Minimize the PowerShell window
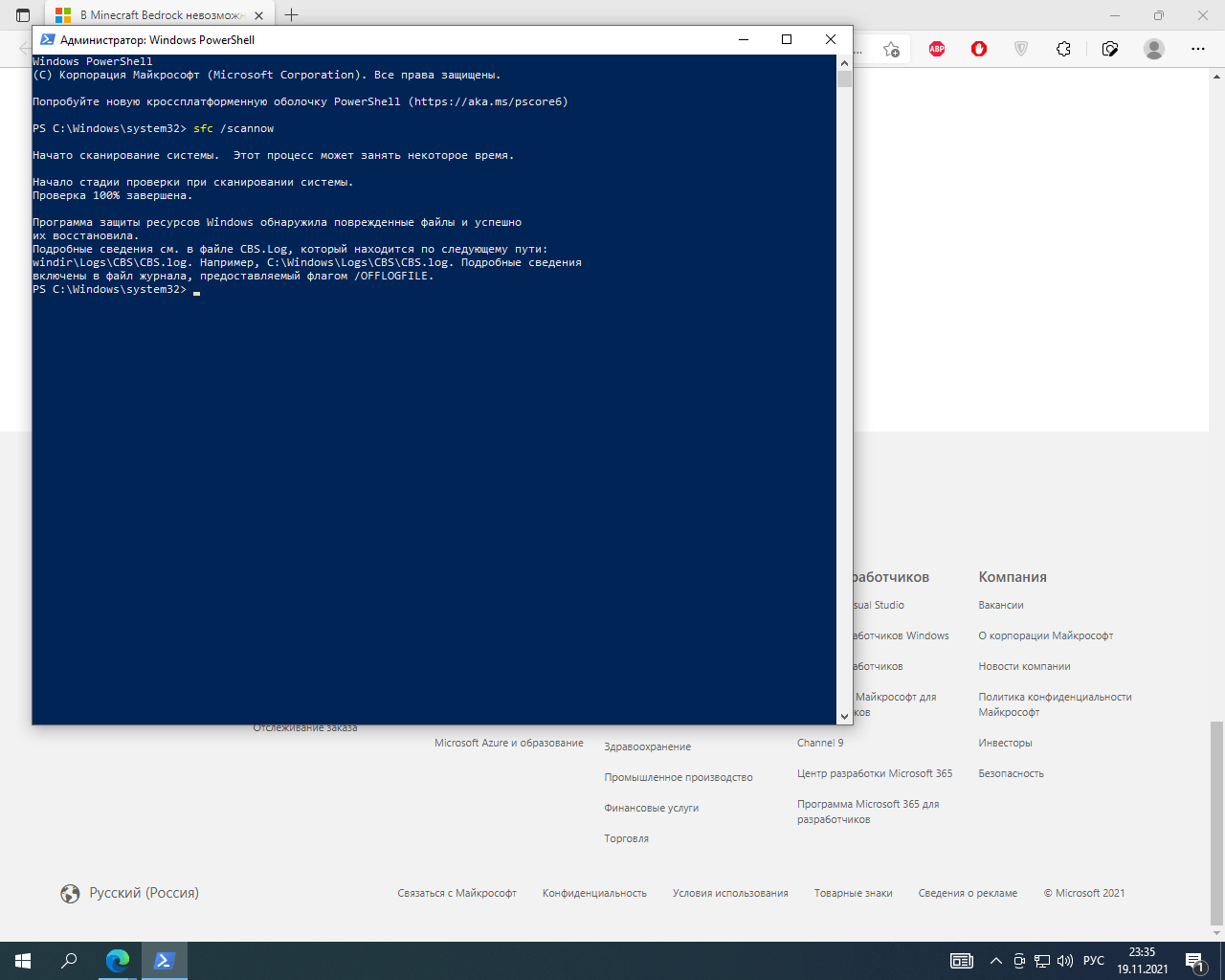Viewport: 1225px width, 980px height. (x=744, y=39)
